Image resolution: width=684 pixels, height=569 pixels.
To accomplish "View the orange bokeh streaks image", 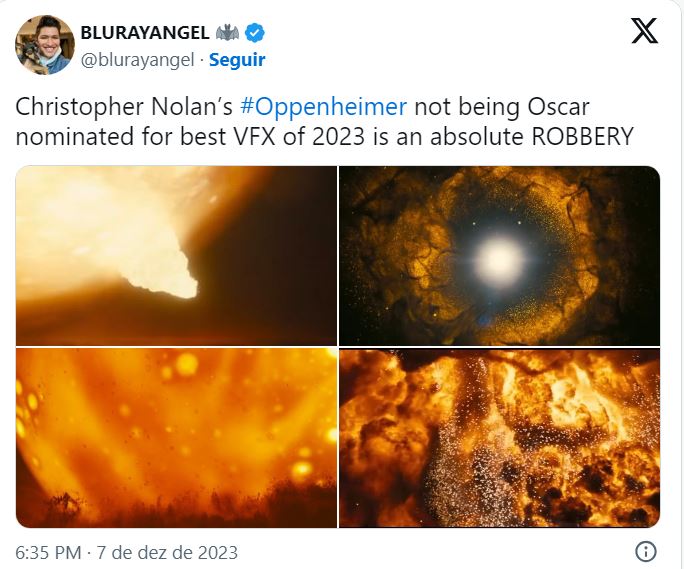I will (176, 438).
